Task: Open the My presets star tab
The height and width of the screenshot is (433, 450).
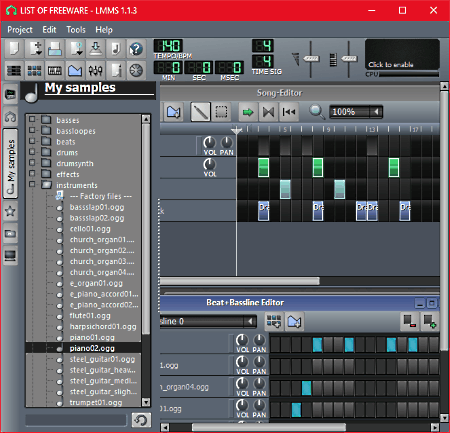Action: coord(10,211)
